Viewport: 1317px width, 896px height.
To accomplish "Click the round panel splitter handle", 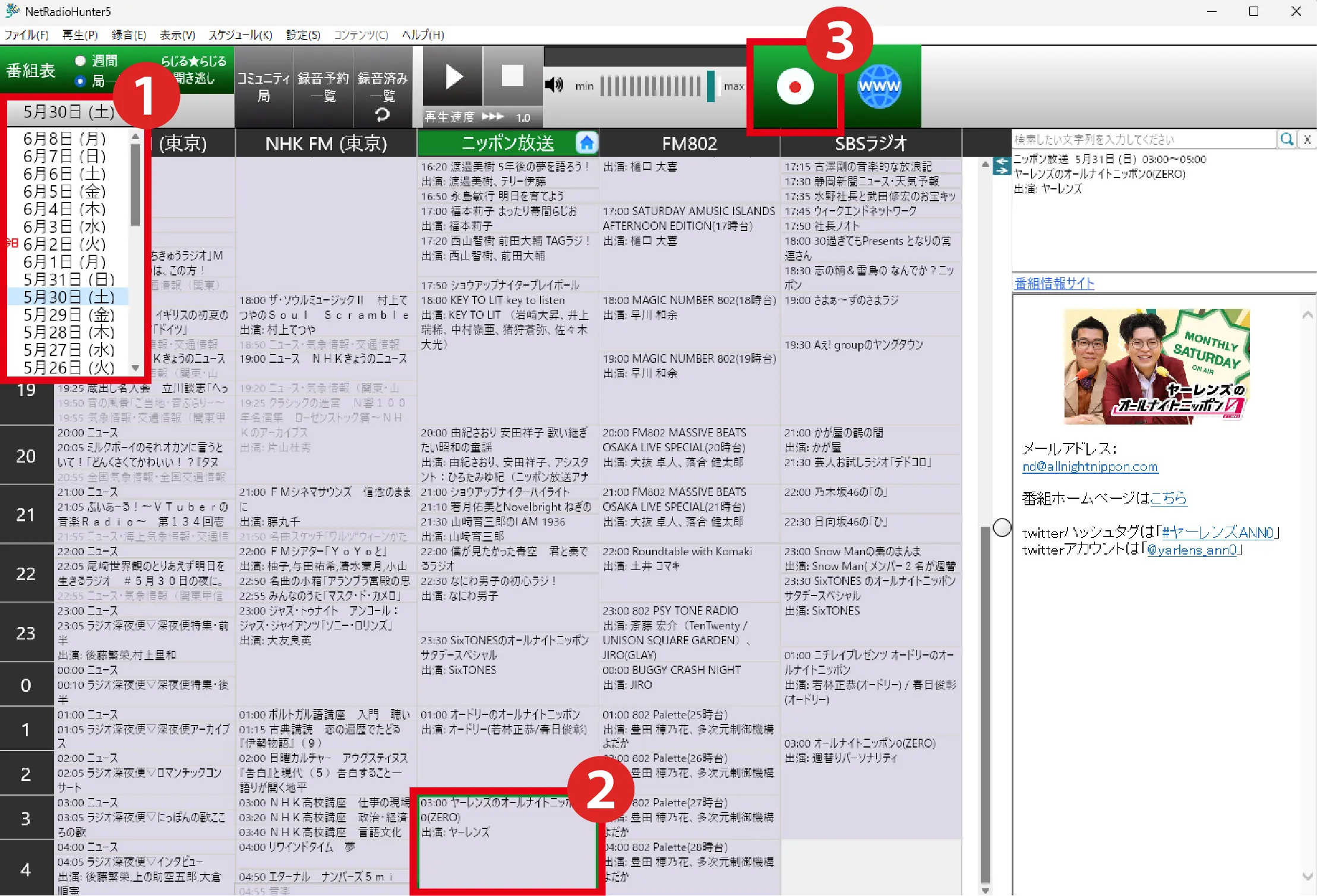I will (x=1002, y=527).
